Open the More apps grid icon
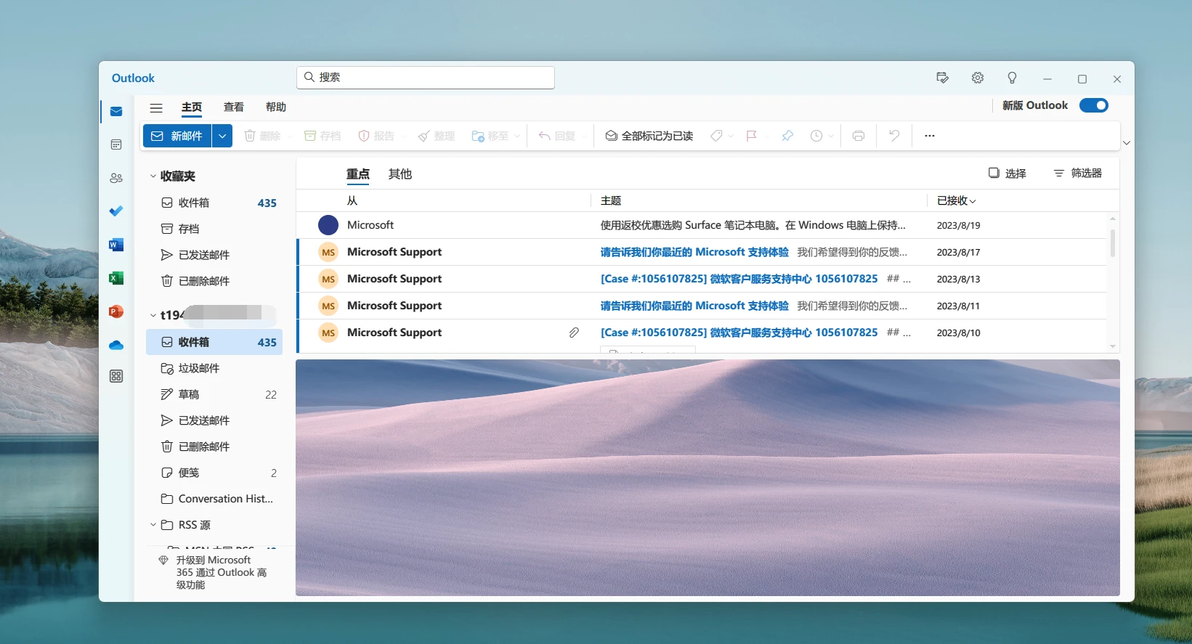 click(x=116, y=376)
